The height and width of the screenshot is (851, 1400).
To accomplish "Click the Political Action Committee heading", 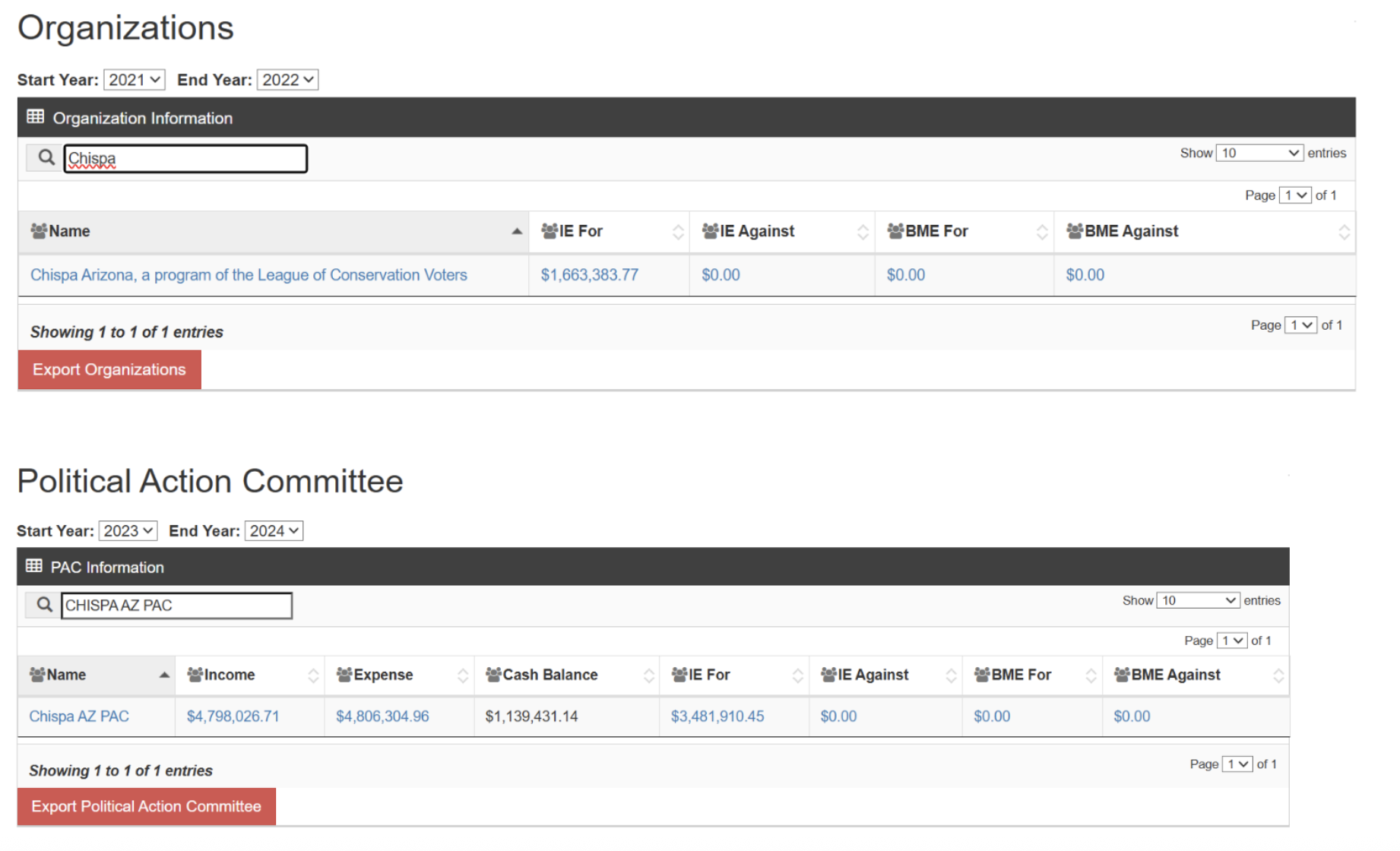I will tap(211, 481).
